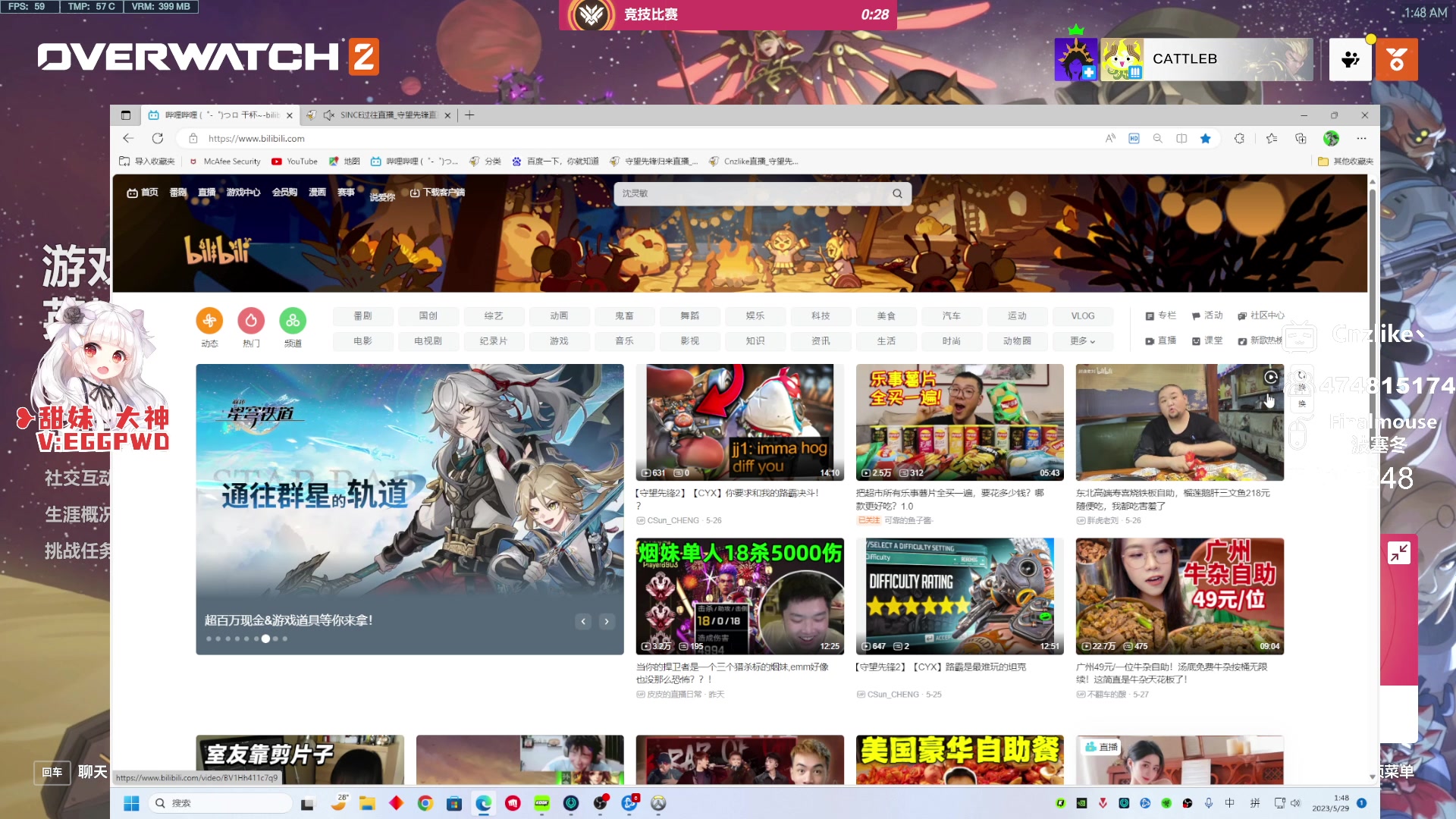The image size is (1456, 819).
Task: Open the 其他收藏夹 bookmarks folder
Action: pos(1345,162)
